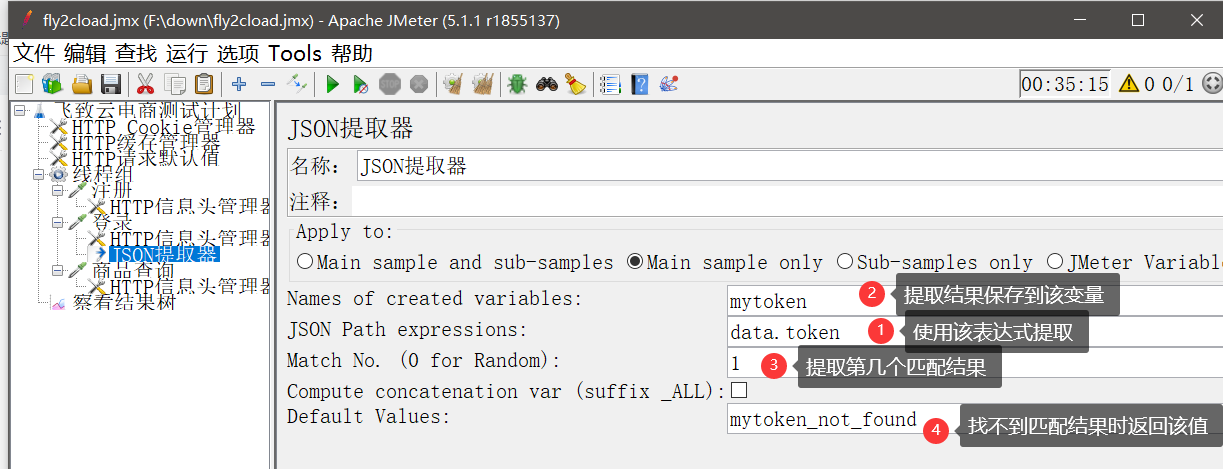Select HTTP请求默认值 in the tree

point(145,158)
